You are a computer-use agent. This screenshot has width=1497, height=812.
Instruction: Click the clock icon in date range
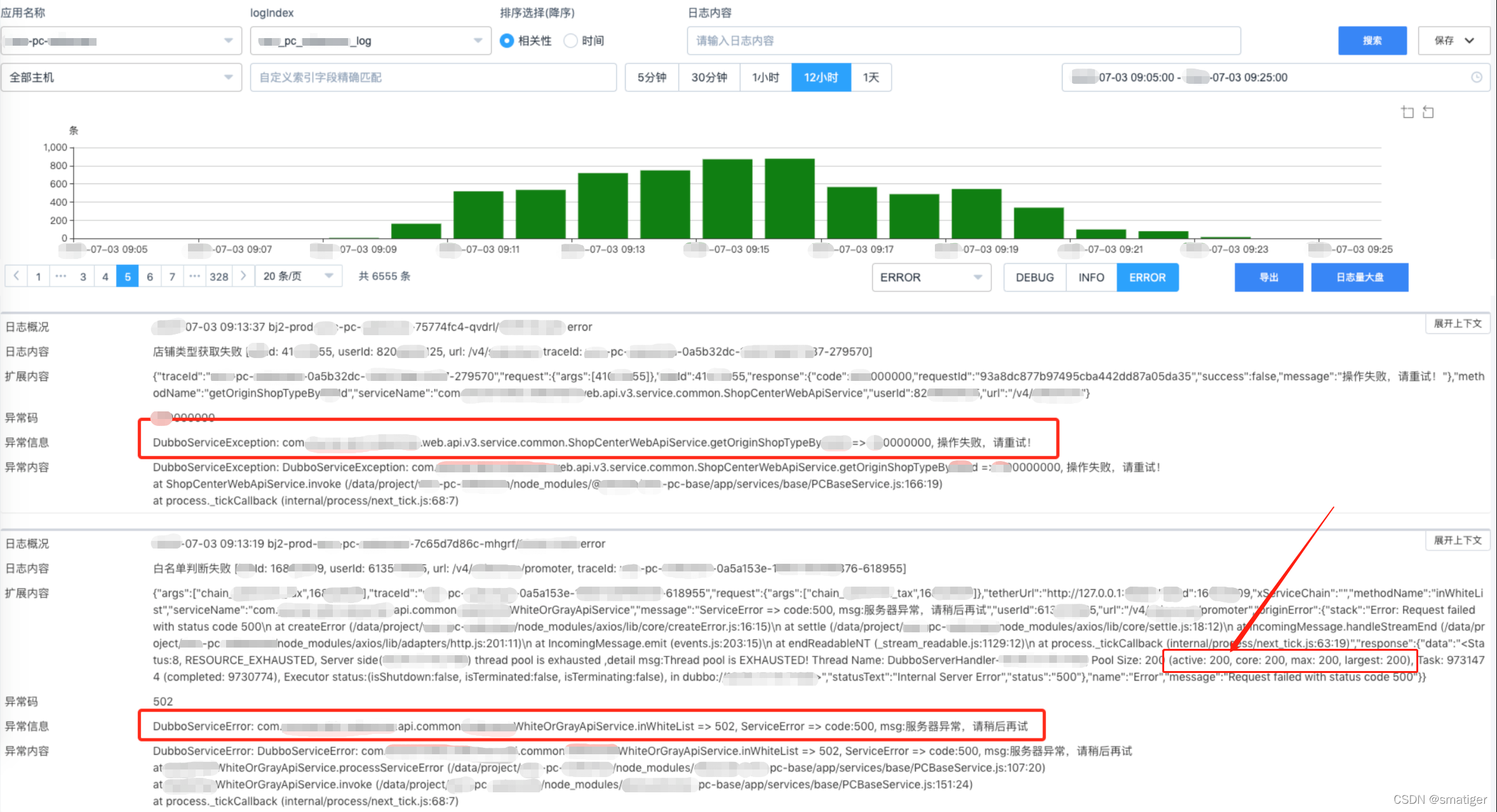(1477, 77)
